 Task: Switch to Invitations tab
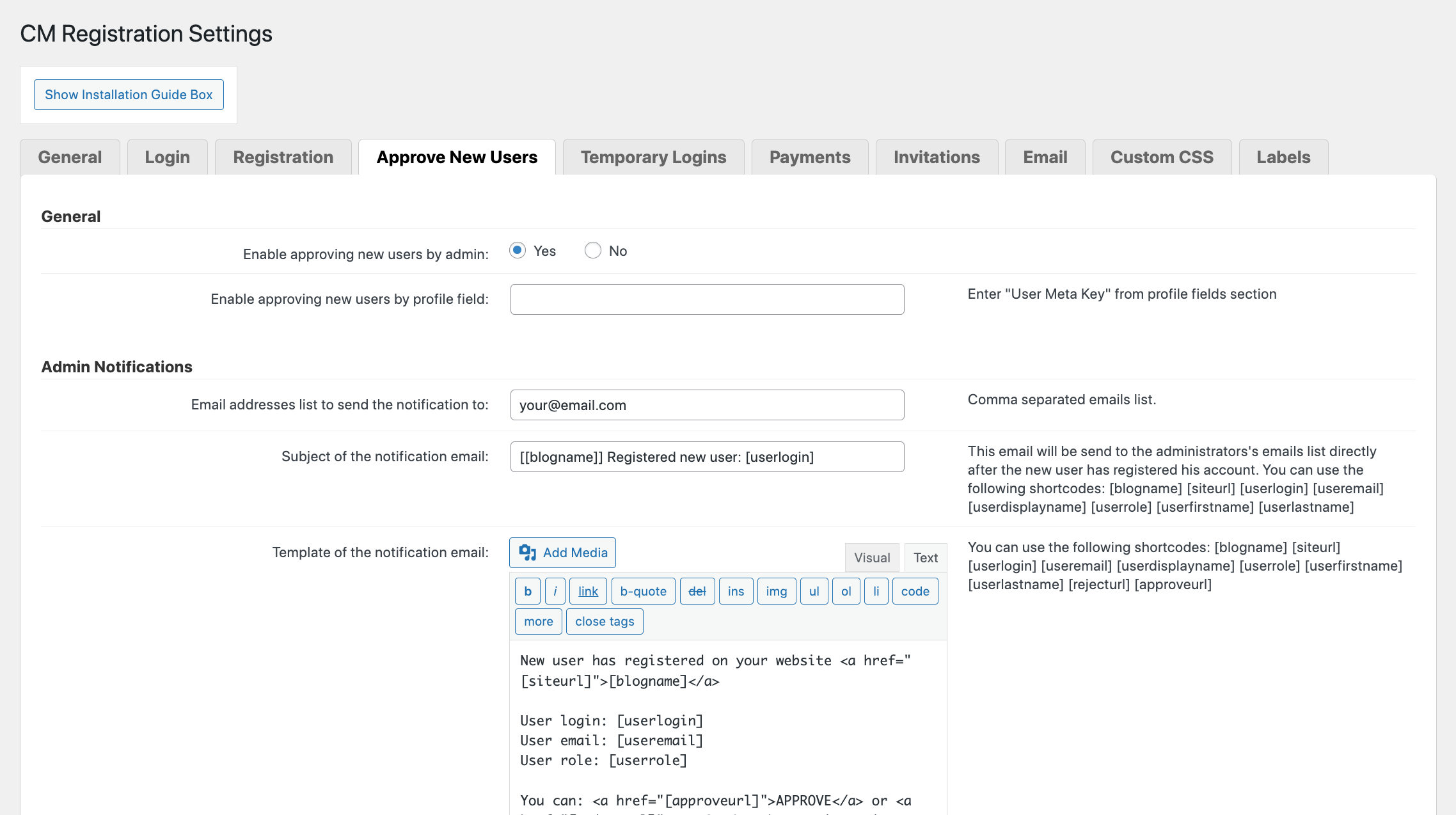[937, 157]
